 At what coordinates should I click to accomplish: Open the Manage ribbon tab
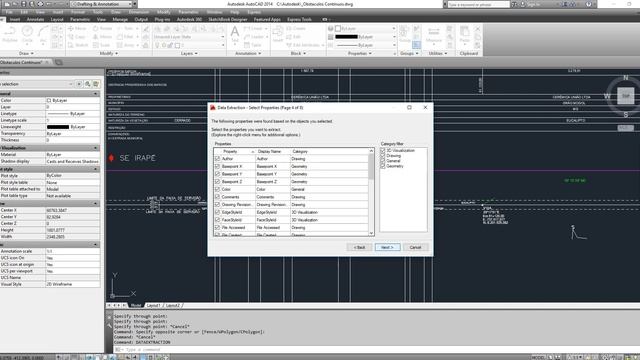click(120, 19)
